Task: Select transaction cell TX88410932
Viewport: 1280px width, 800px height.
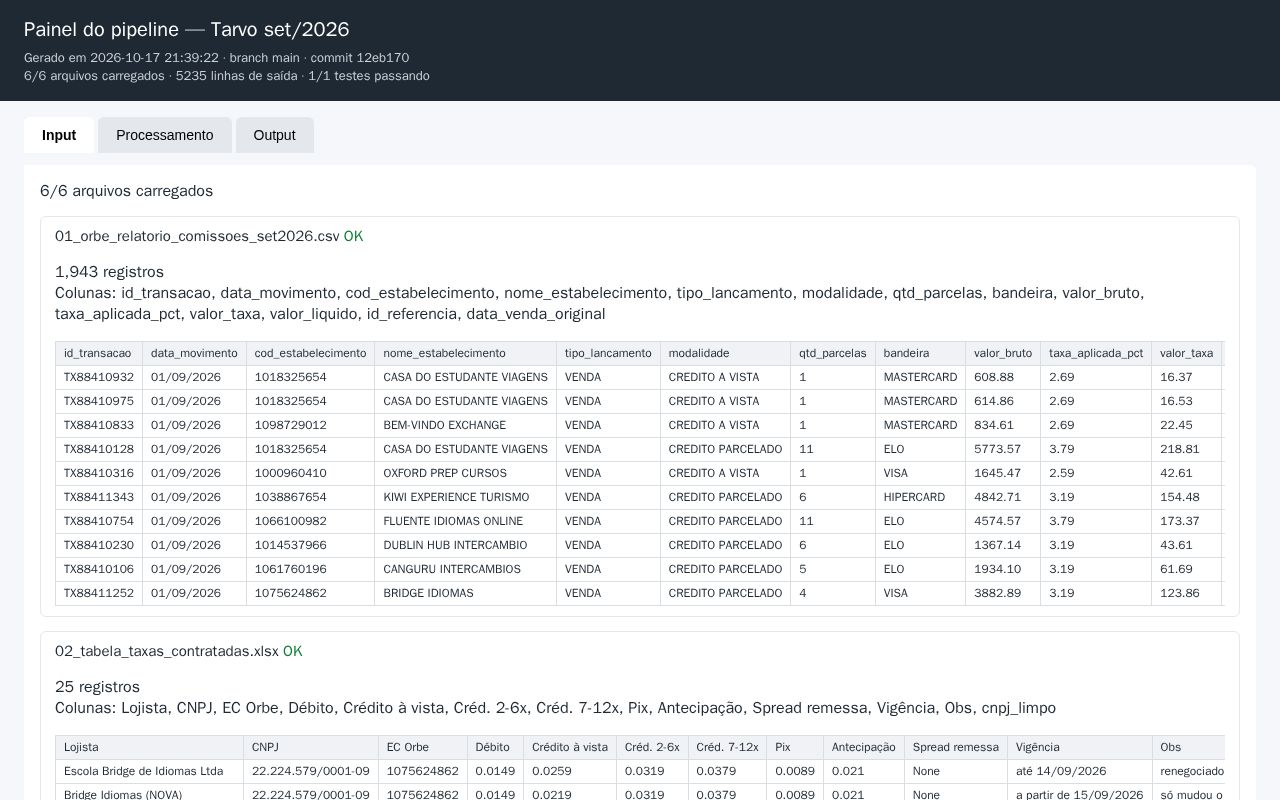Action: pos(99,378)
